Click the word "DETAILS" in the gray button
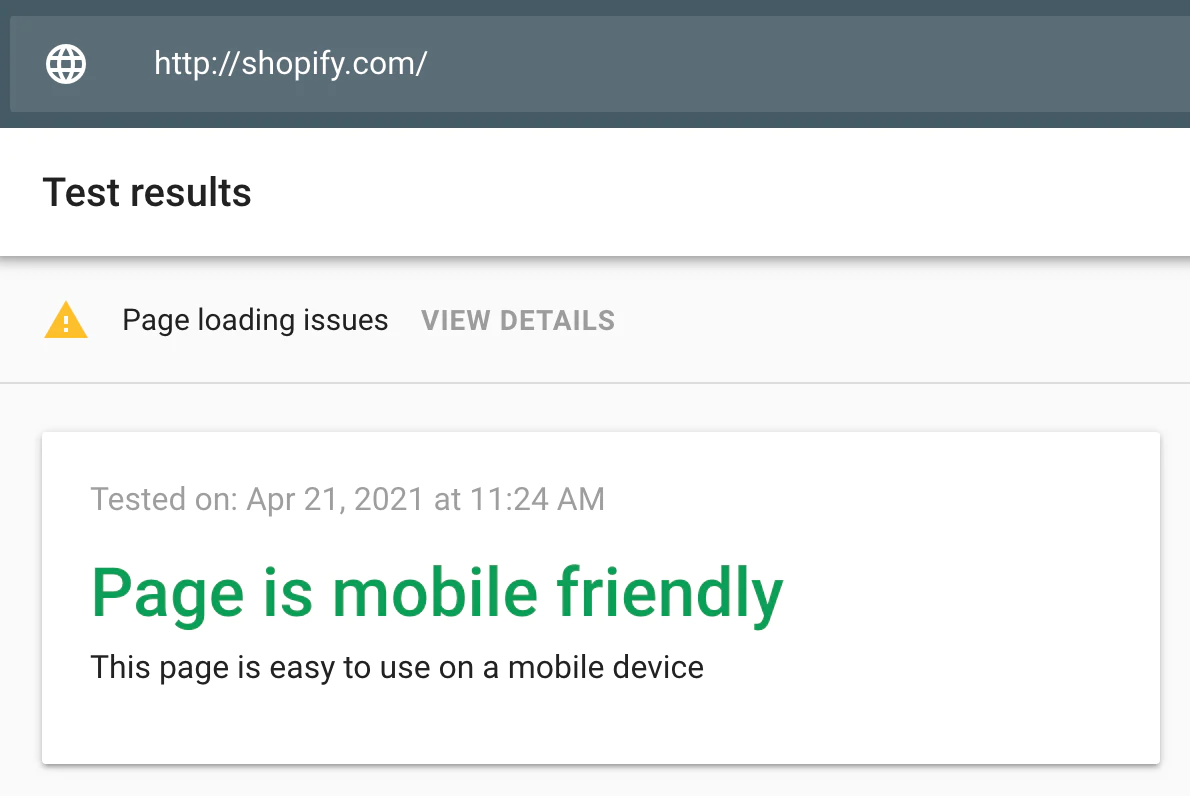The height and width of the screenshot is (796, 1190). 557,321
